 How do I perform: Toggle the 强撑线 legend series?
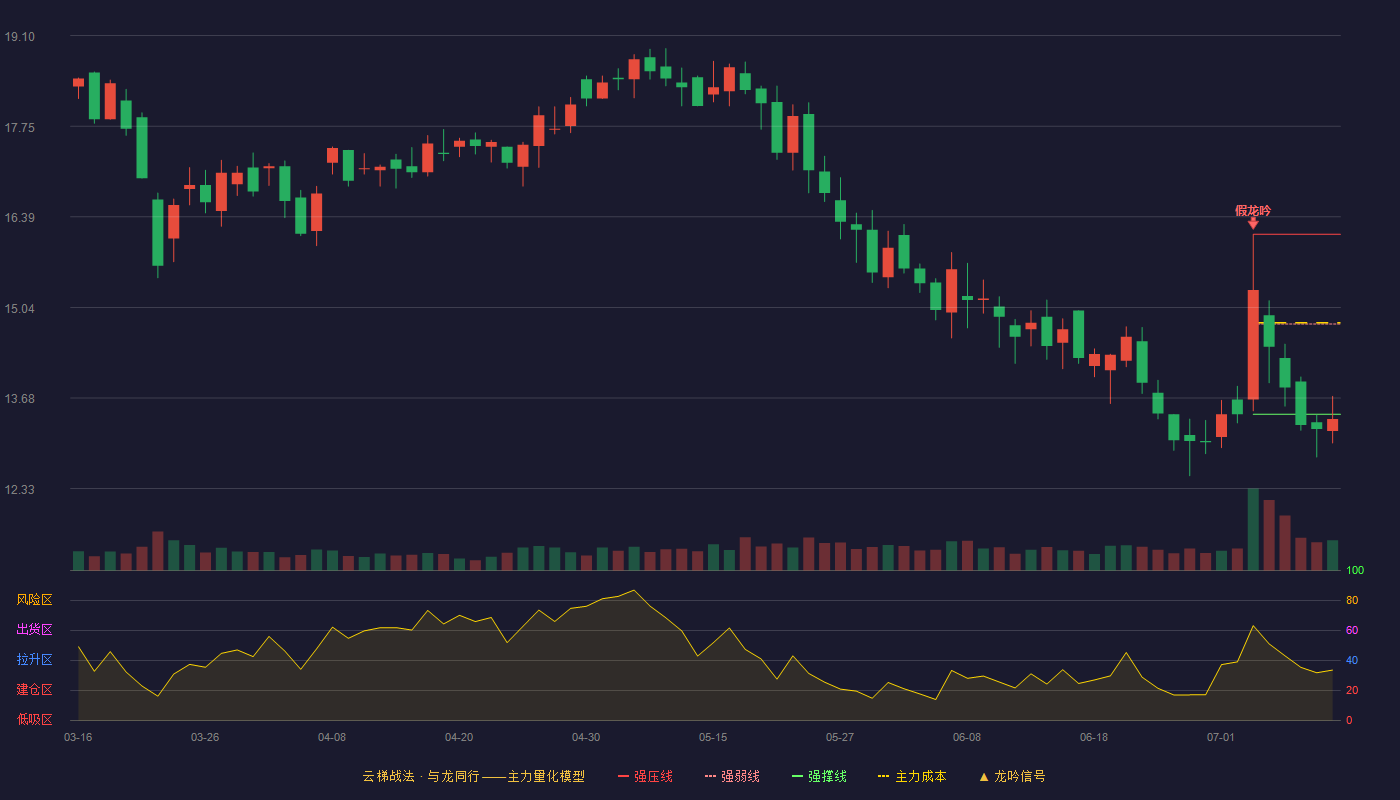pyautogui.click(x=819, y=776)
